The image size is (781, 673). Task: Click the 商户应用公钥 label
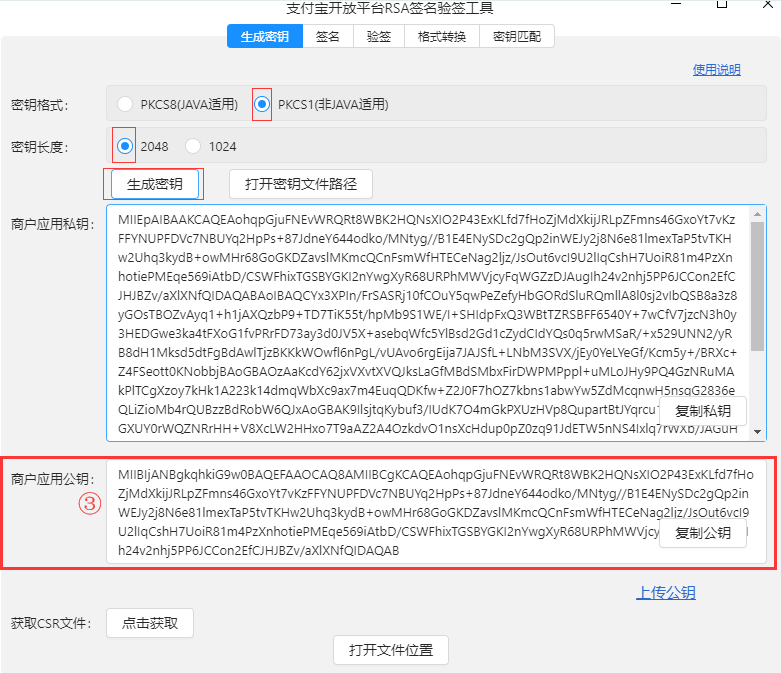tap(52, 479)
